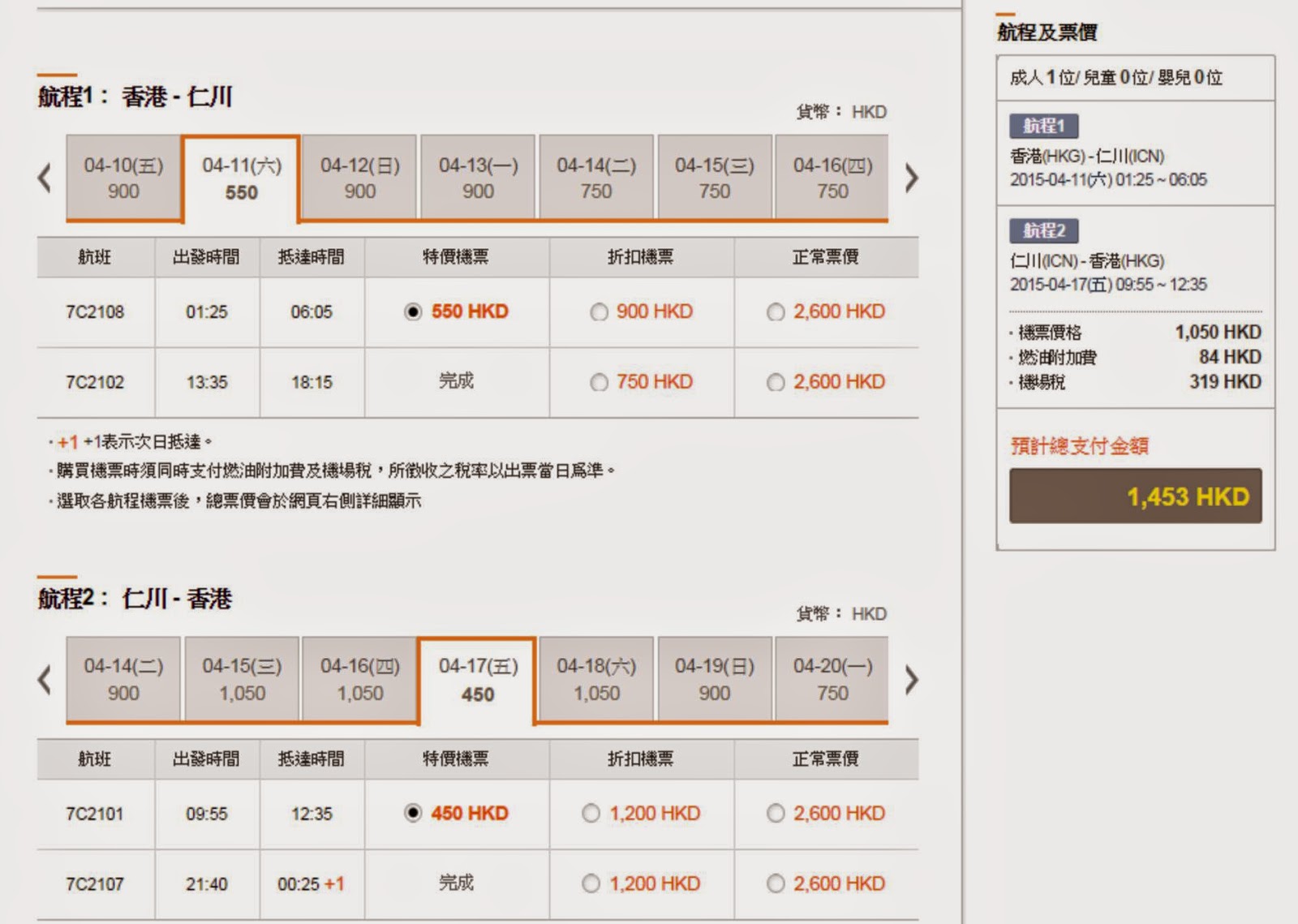Select 450 HKD special fare for 7C2101
This screenshot has height=924, width=1298.
(413, 813)
